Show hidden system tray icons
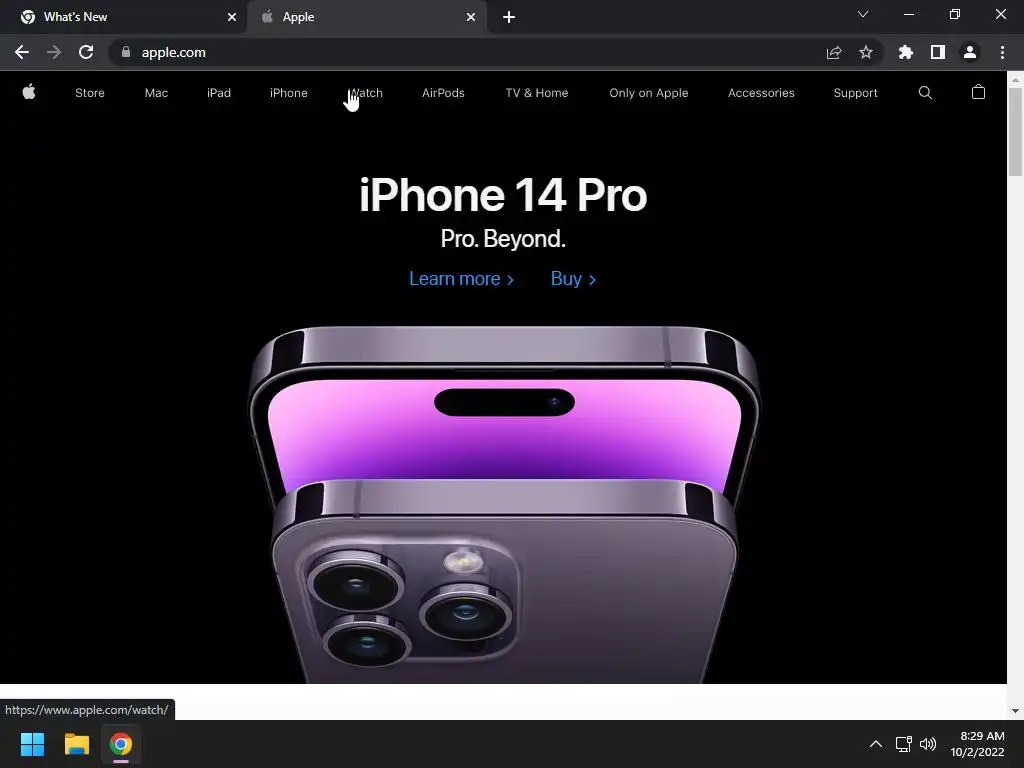Screen dimensions: 1024x768 (x=876, y=744)
